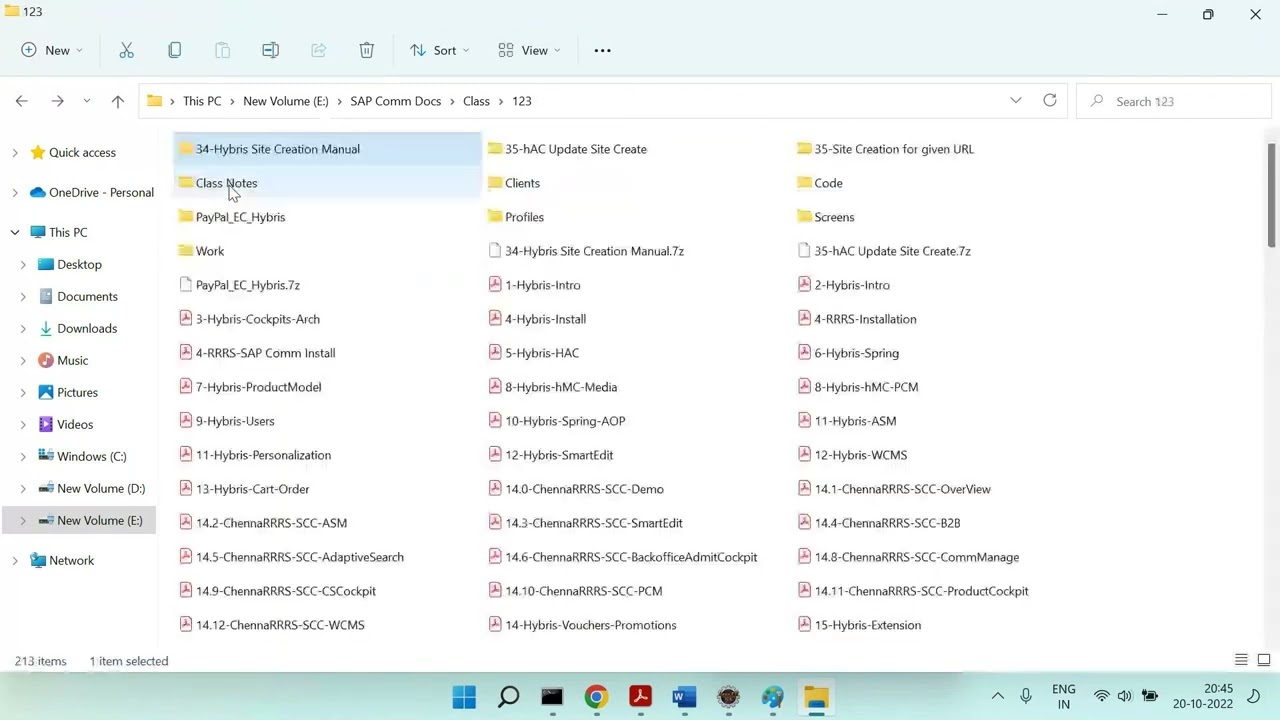The image size is (1280, 720).
Task: Click the Paste toolbar icon
Action: click(x=222, y=50)
